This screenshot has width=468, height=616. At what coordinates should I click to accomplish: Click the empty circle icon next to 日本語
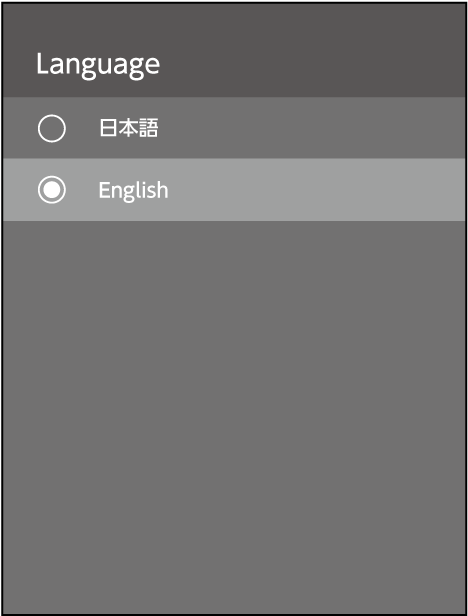(51, 128)
